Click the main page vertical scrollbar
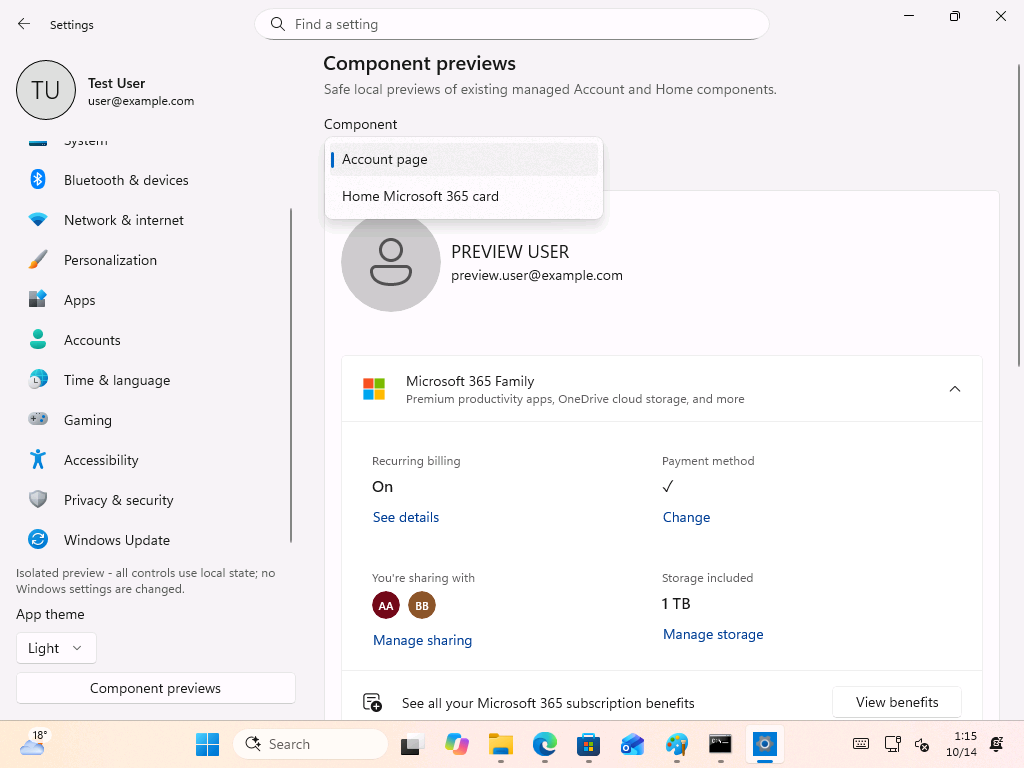1024x768 pixels. pyautogui.click(x=1019, y=216)
